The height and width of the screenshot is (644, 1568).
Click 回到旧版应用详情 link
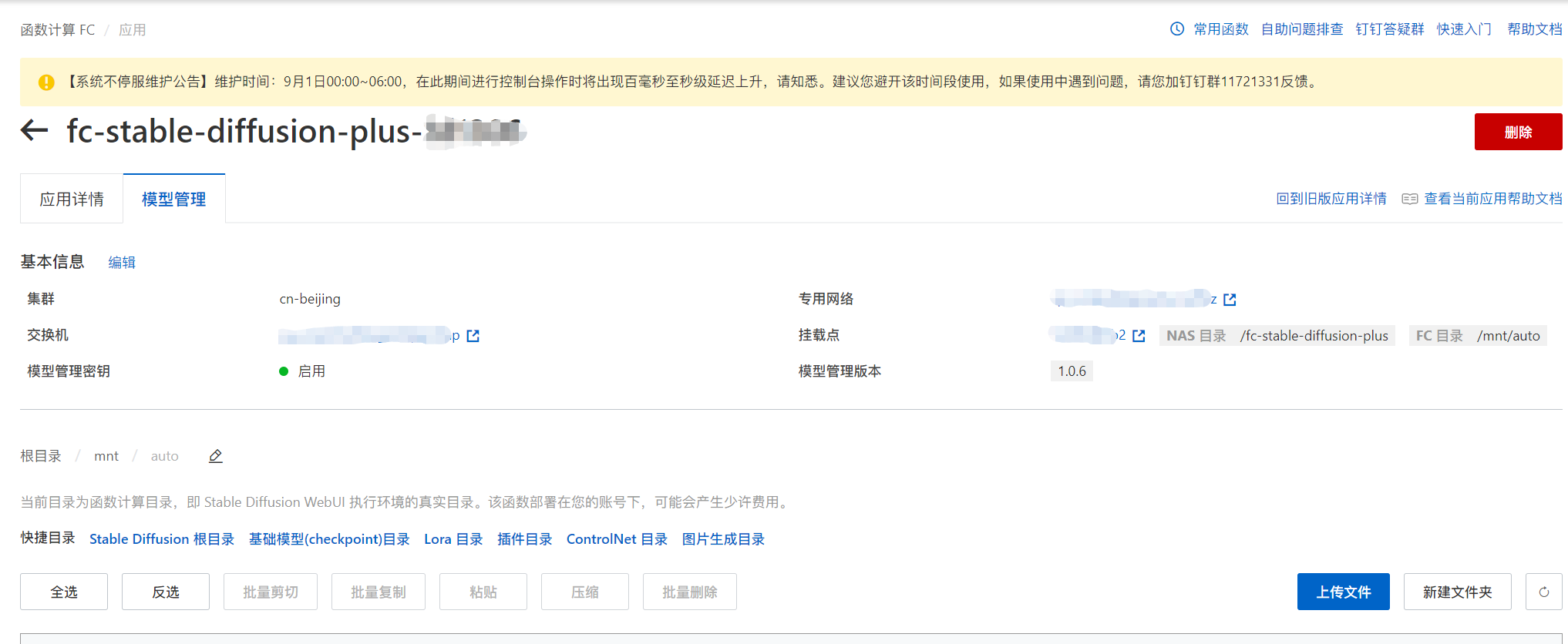[1331, 199]
